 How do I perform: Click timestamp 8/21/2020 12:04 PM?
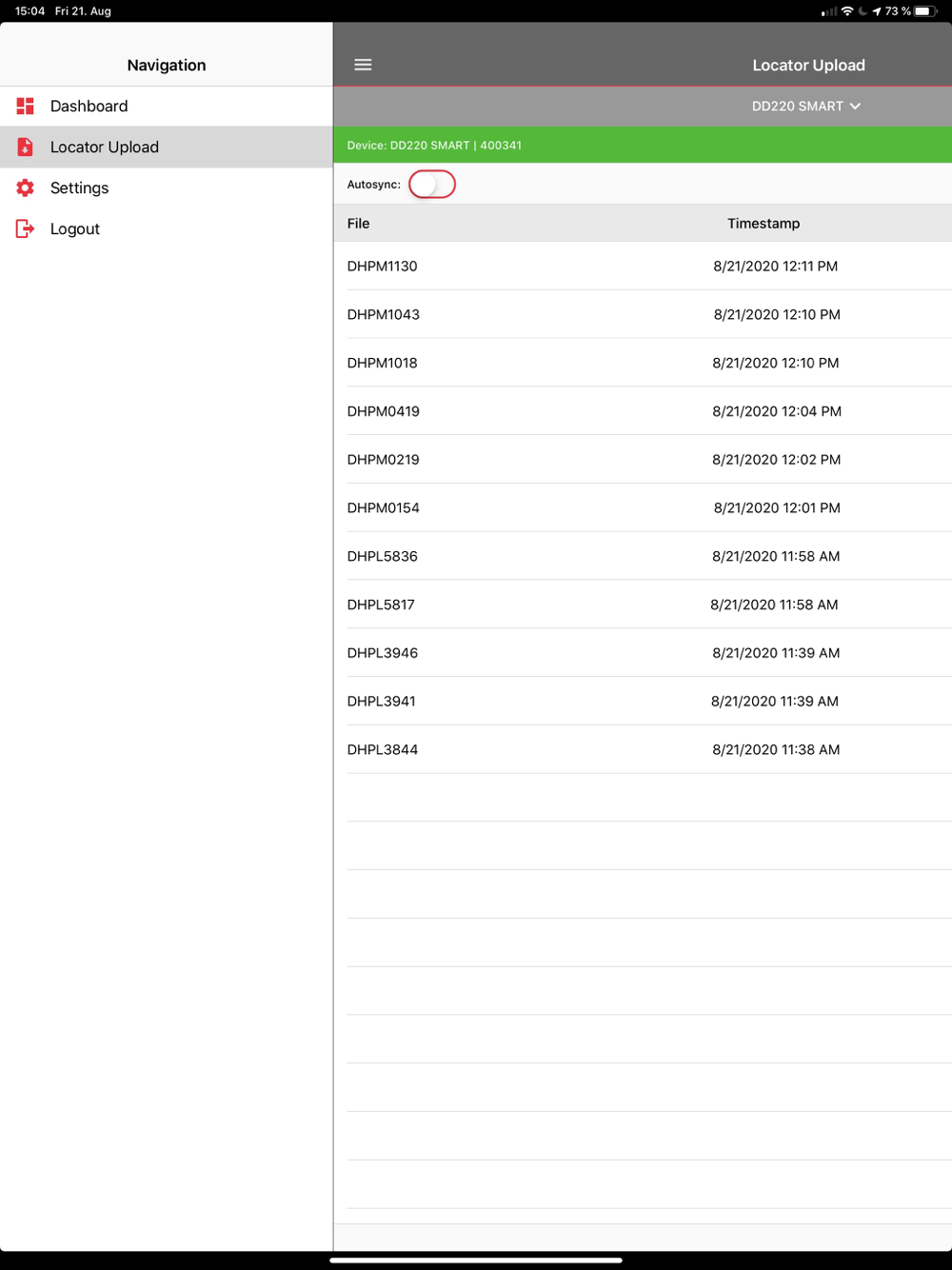coord(777,411)
